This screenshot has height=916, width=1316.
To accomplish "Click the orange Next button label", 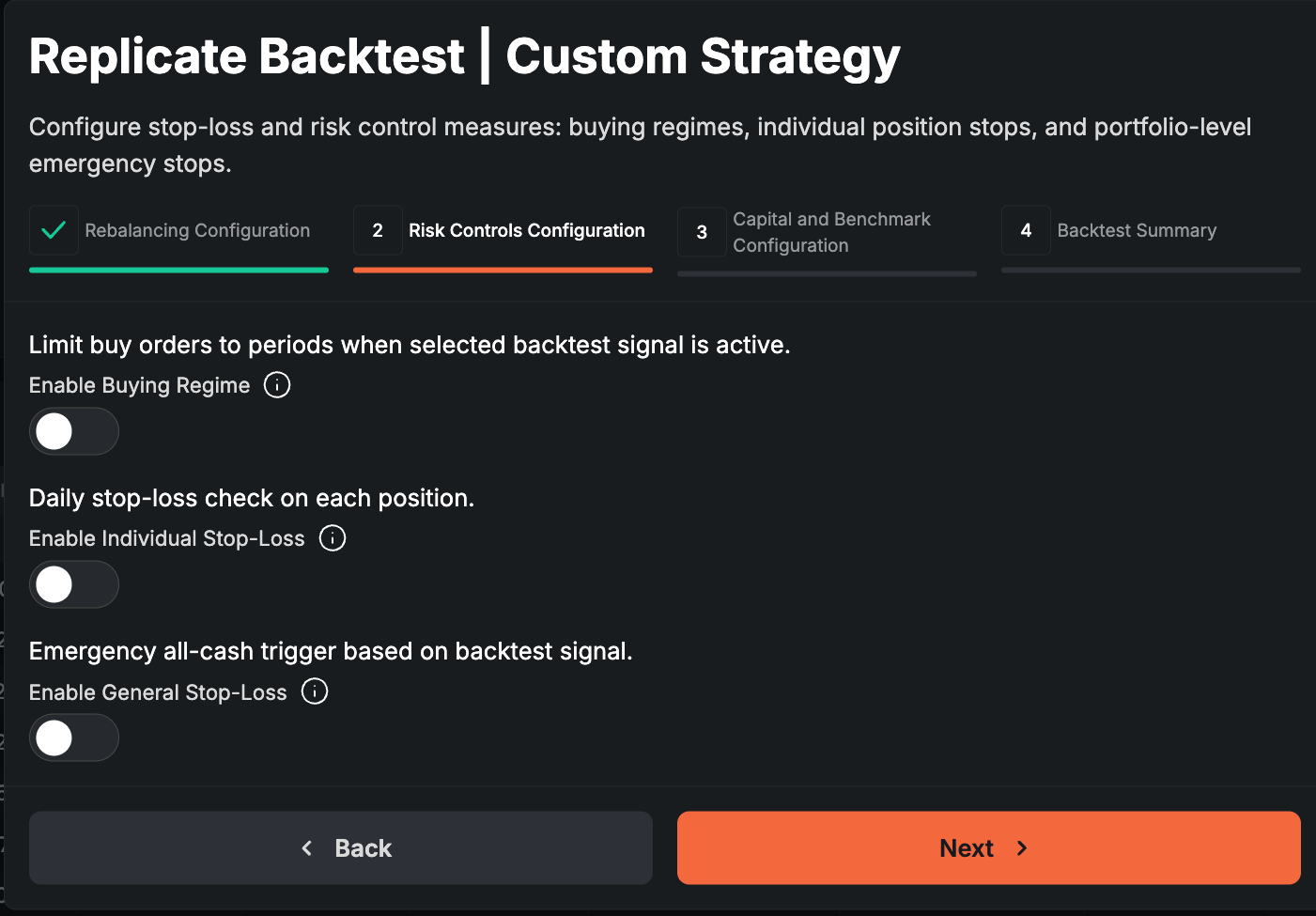I will 967,848.
